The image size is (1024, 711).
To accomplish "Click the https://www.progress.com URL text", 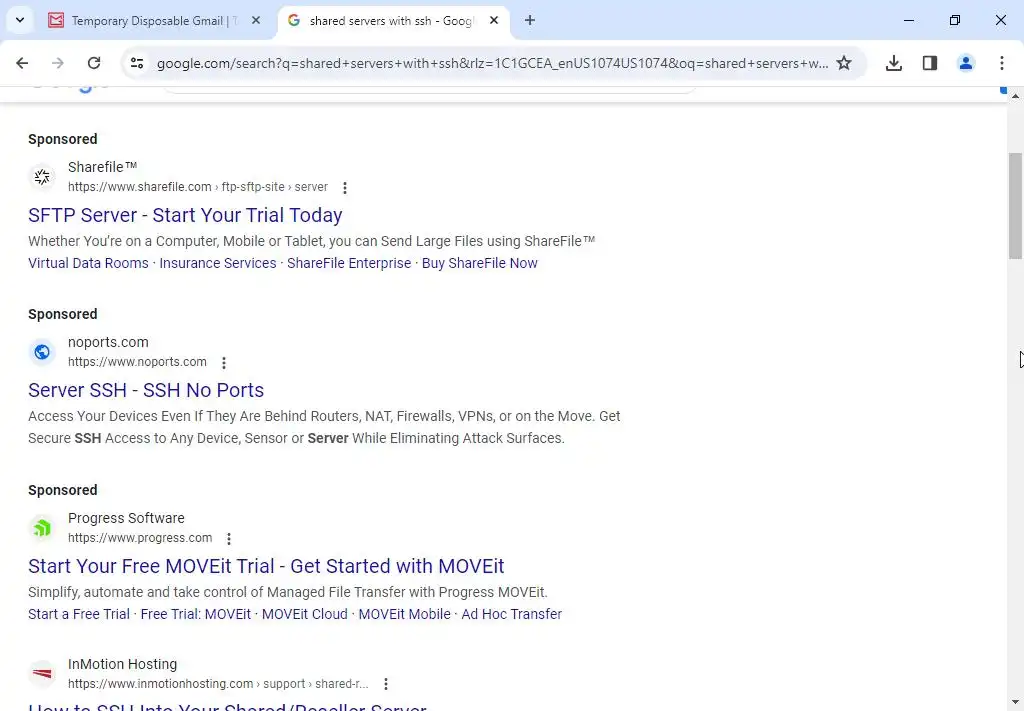I will tap(140, 538).
